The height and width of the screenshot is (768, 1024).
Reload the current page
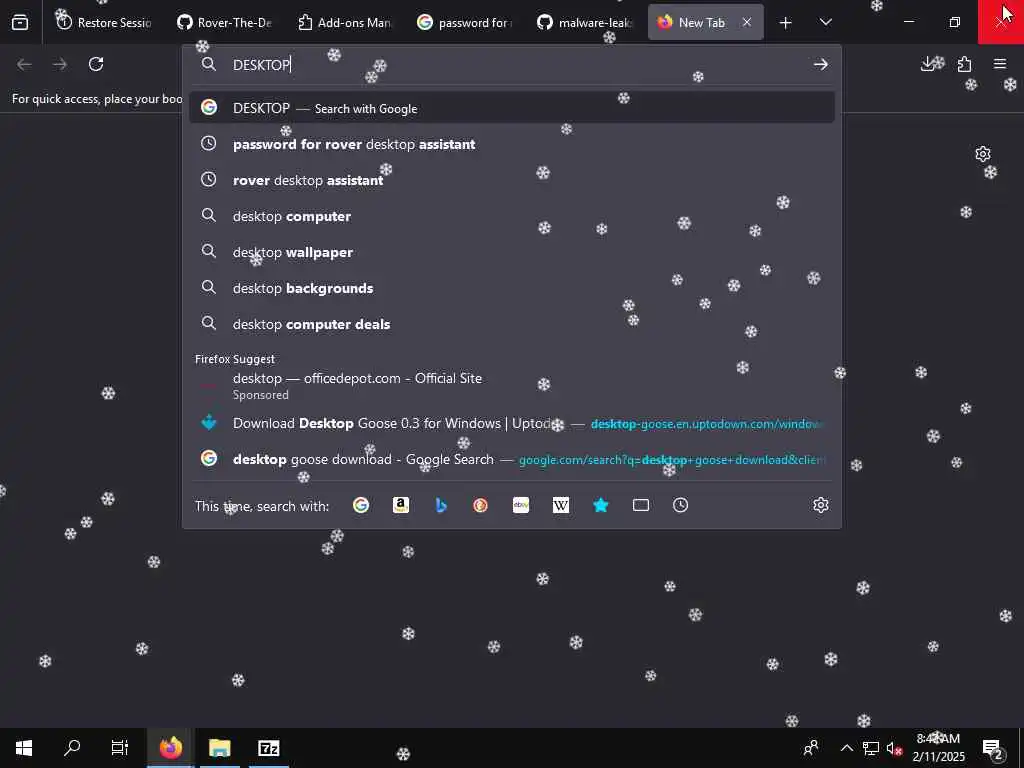(x=96, y=64)
